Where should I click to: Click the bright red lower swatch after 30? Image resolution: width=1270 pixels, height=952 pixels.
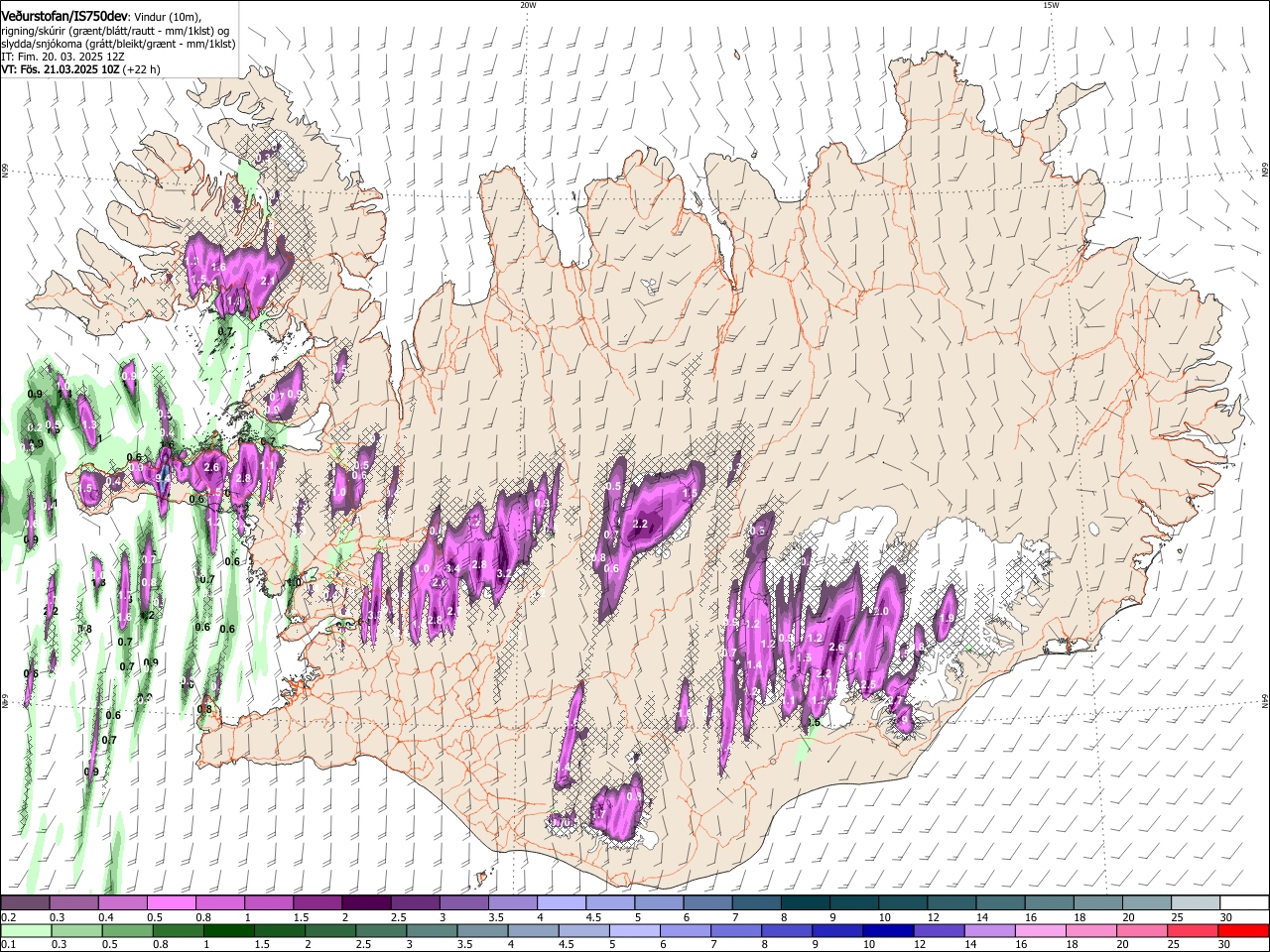click(1241, 931)
